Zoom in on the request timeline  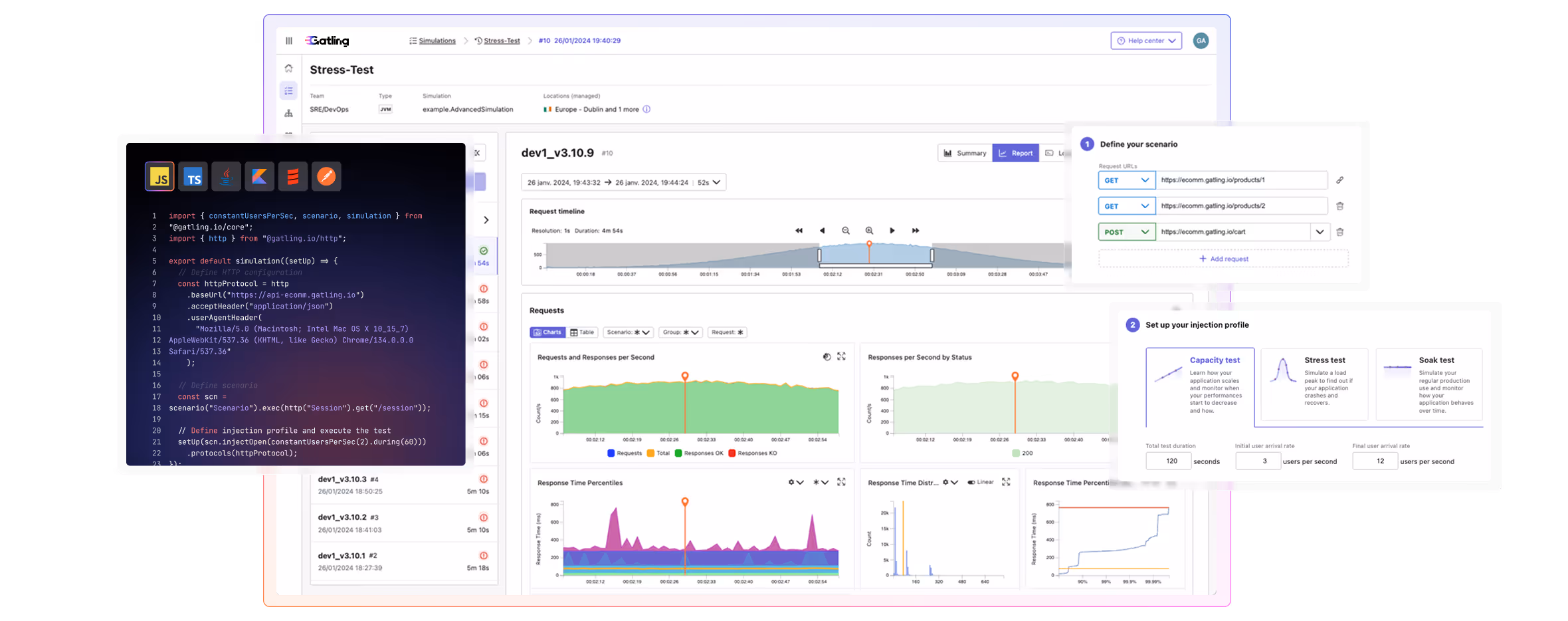pos(868,230)
